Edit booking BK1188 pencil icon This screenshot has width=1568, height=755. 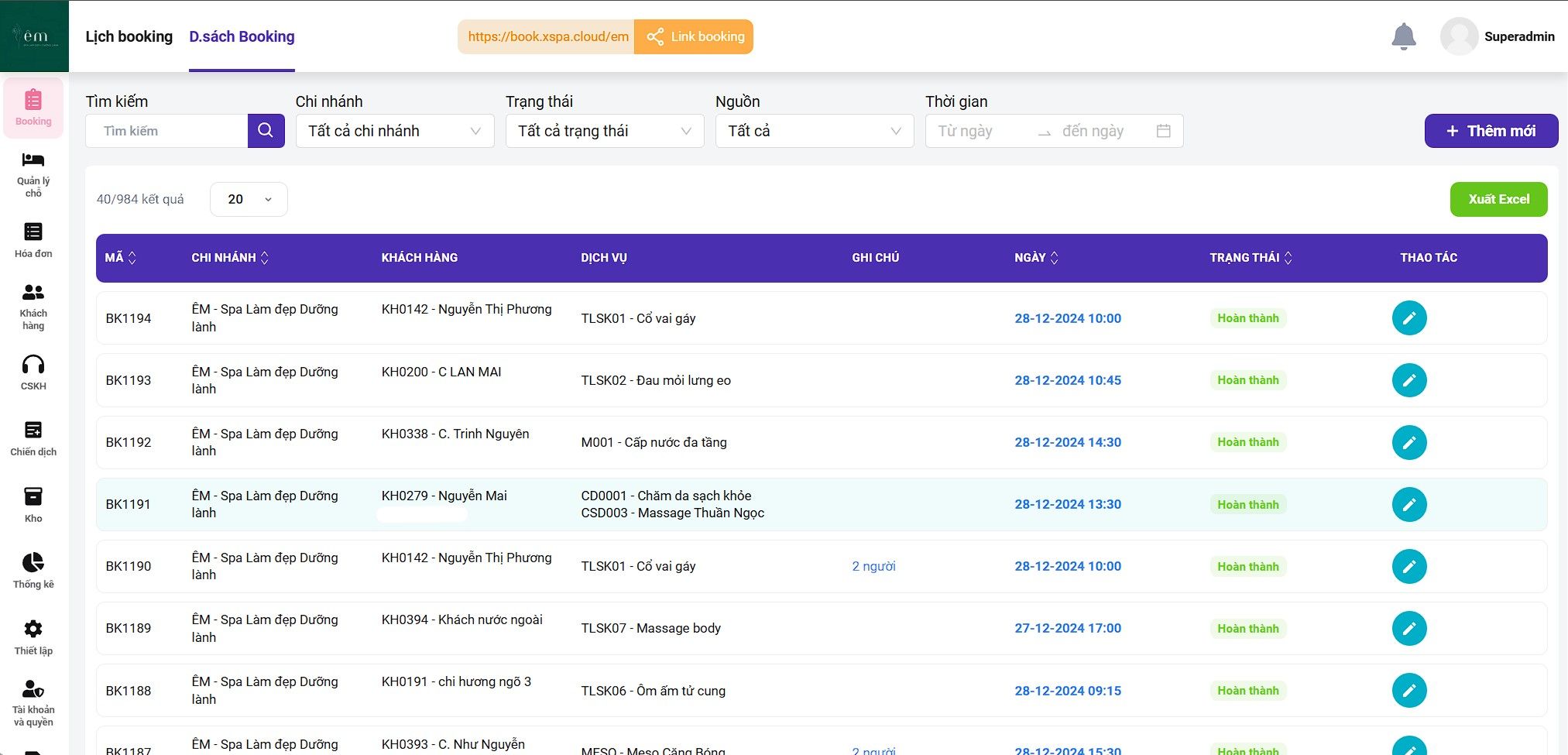tap(1409, 691)
